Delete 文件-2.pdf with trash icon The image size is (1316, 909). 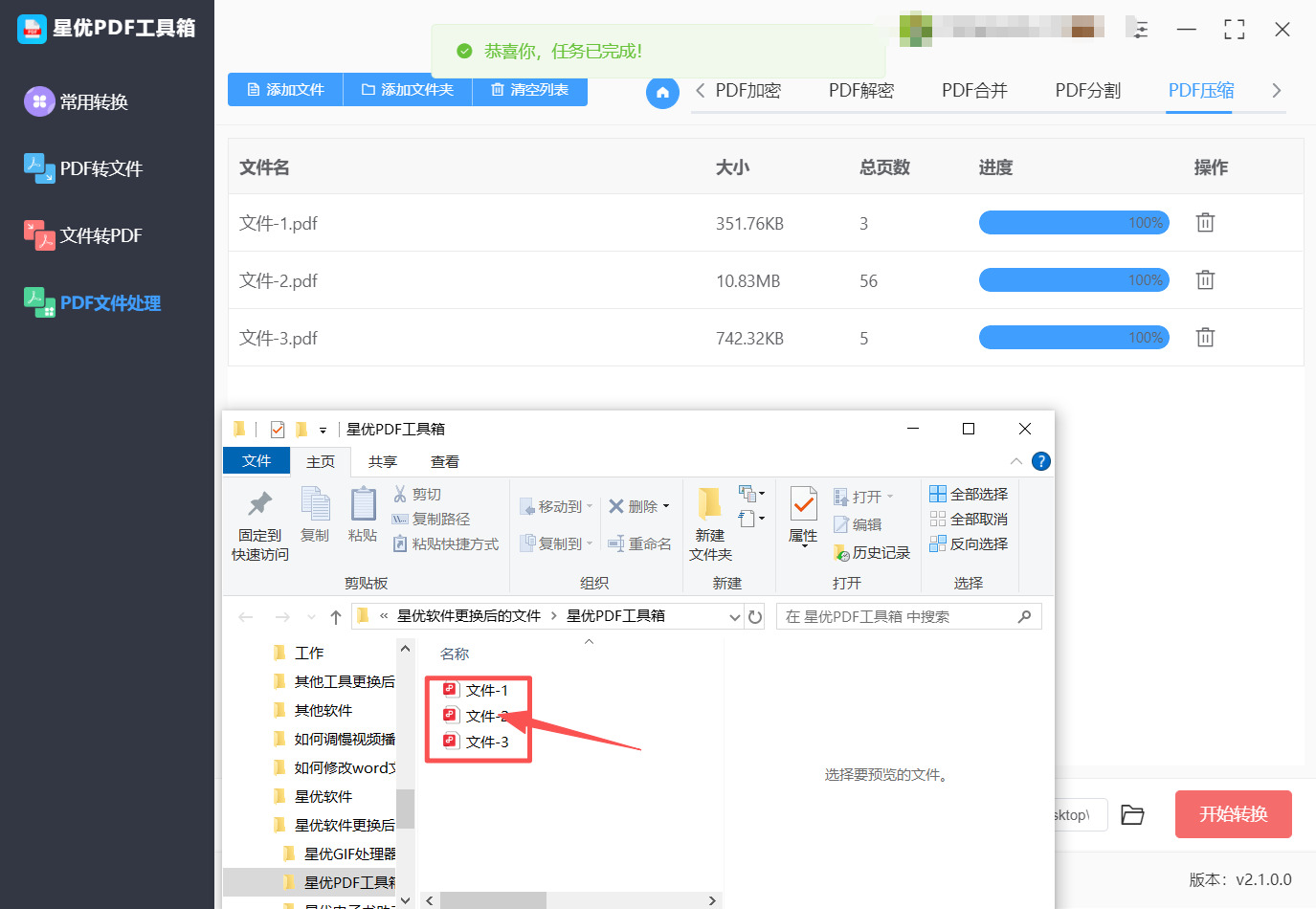[x=1205, y=279]
